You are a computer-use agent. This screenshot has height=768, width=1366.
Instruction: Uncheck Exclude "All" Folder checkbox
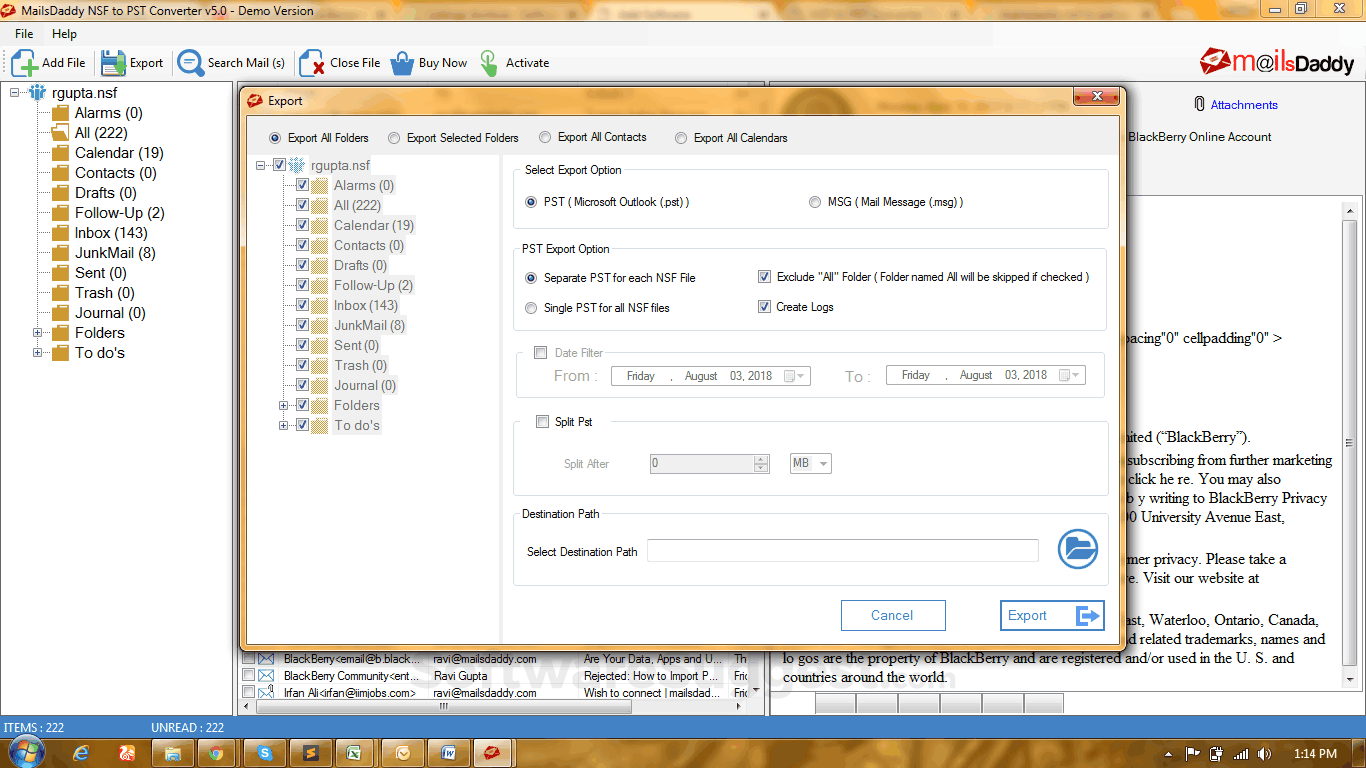[764, 277]
